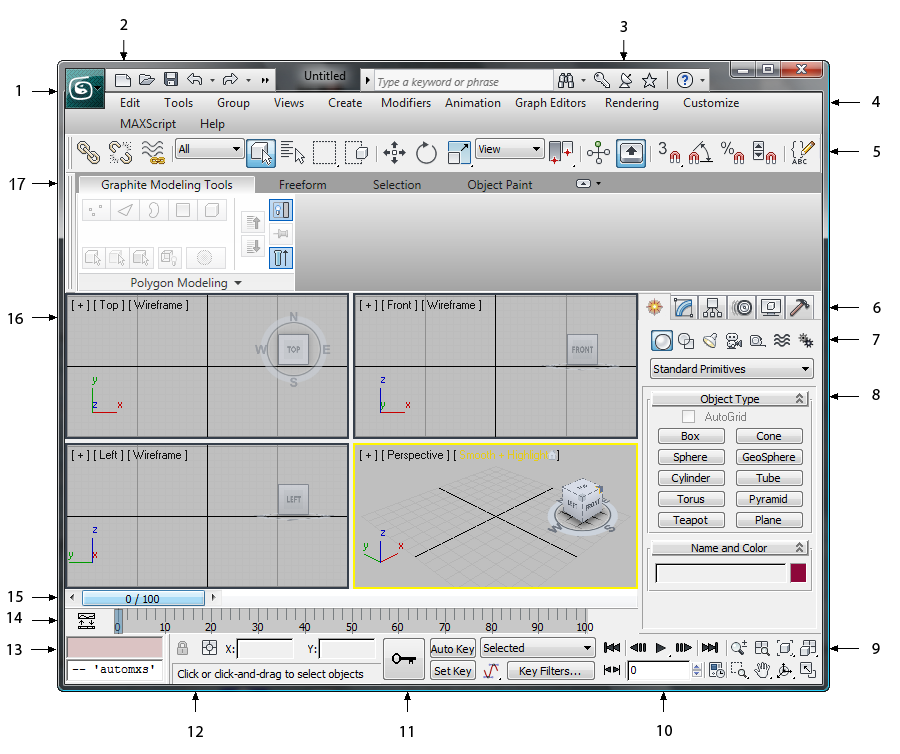The height and width of the screenshot is (754, 900).
Task: Click the Select and Move tool
Action: [x=394, y=152]
